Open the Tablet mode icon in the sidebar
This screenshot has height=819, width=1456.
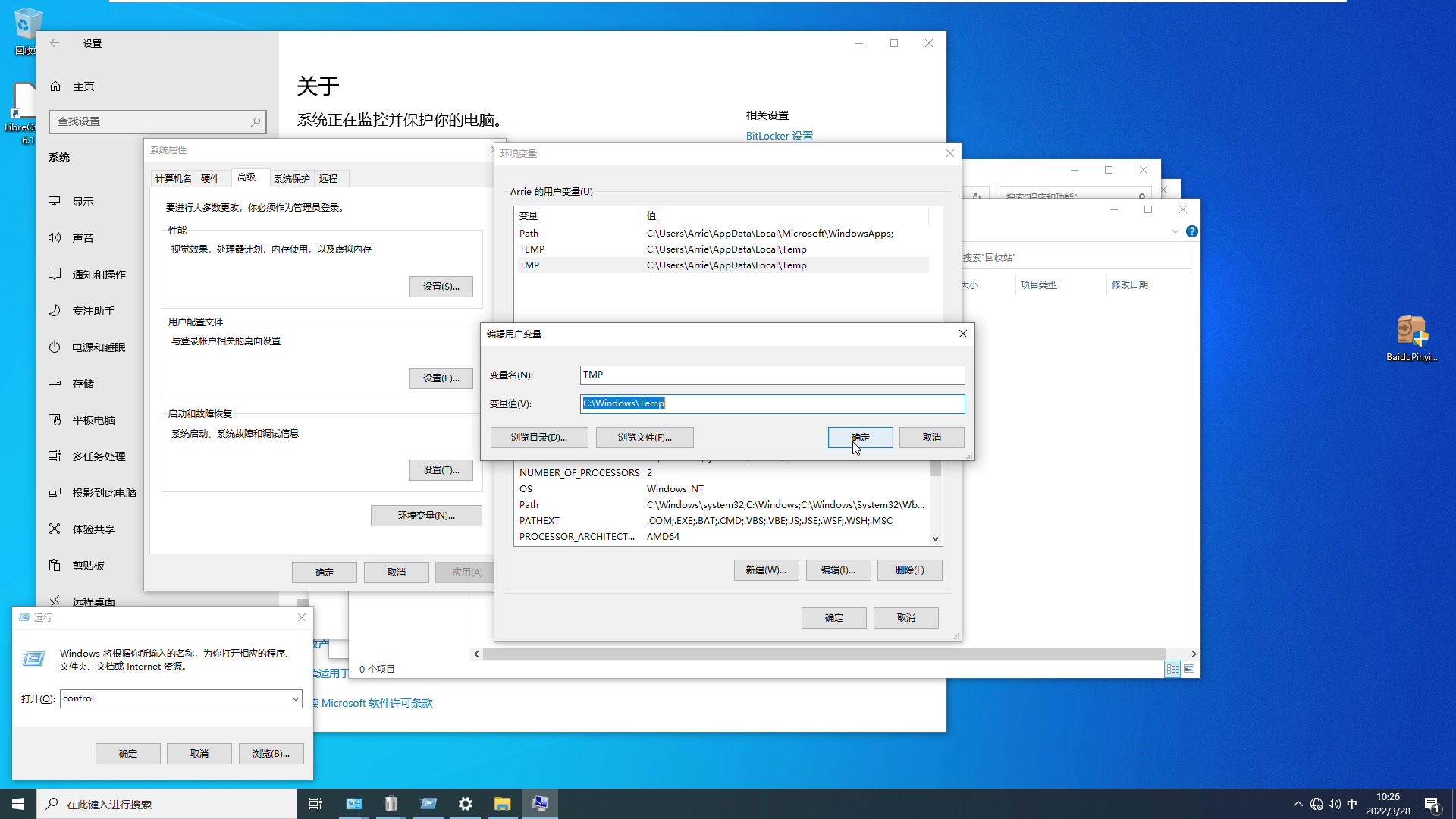(55, 419)
